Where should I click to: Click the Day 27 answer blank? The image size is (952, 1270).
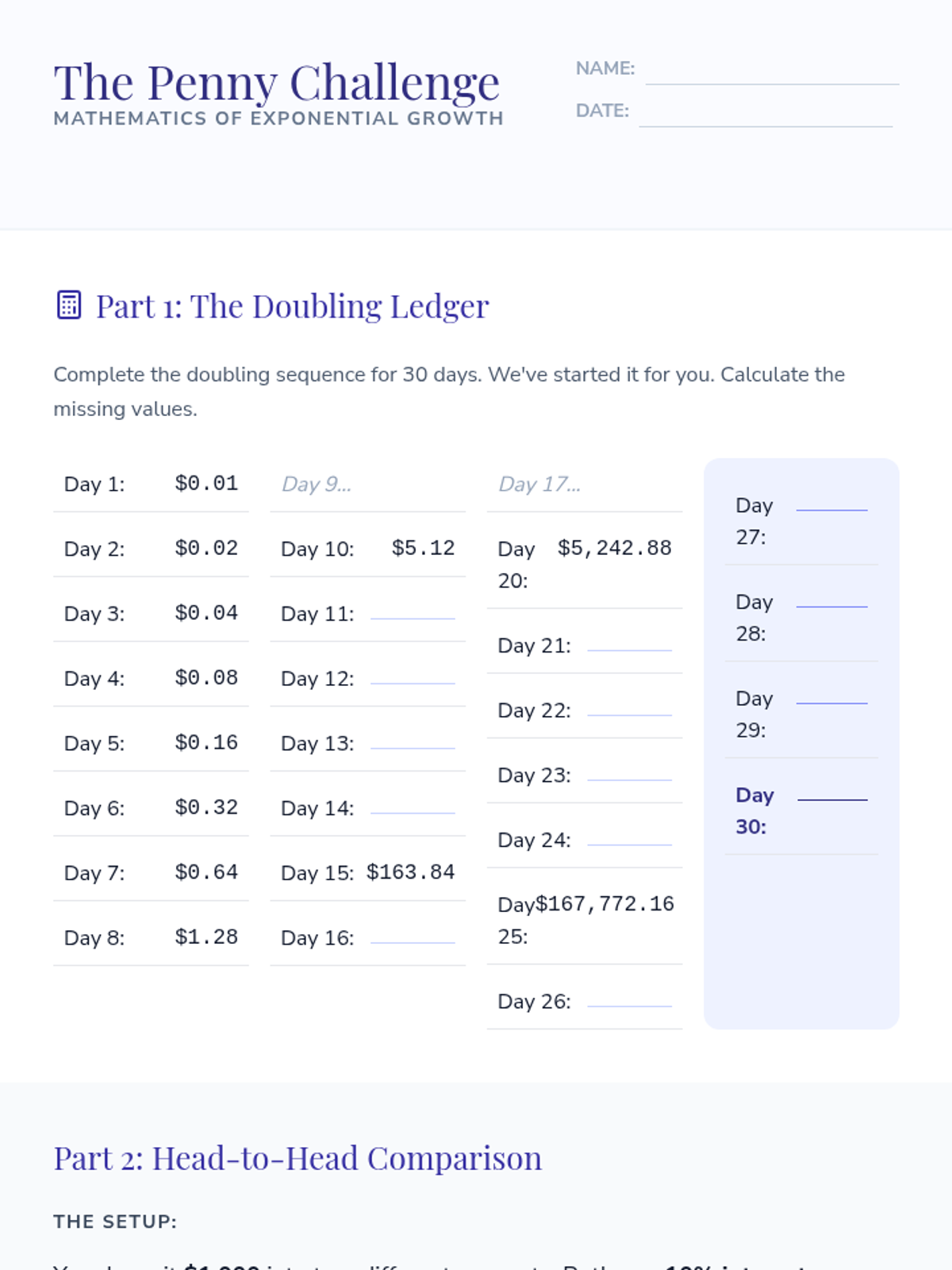click(831, 503)
